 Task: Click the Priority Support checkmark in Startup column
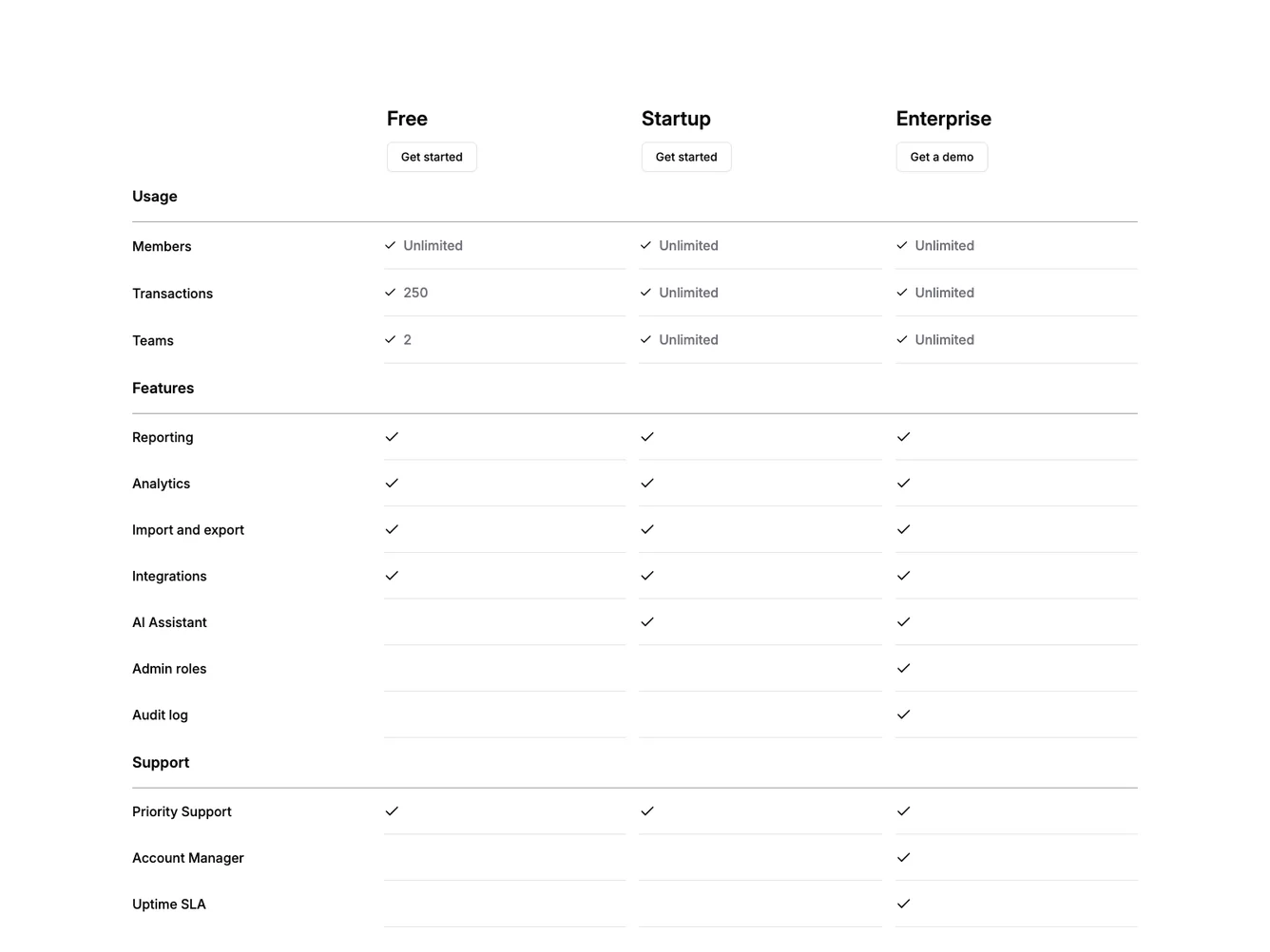point(647,811)
